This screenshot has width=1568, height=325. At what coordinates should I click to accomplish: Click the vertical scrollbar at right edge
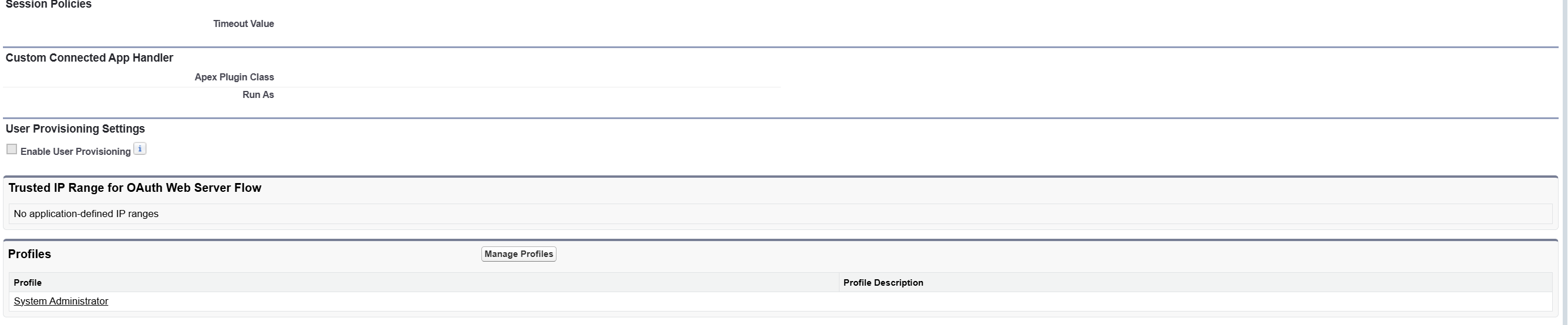(x=1564, y=162)
